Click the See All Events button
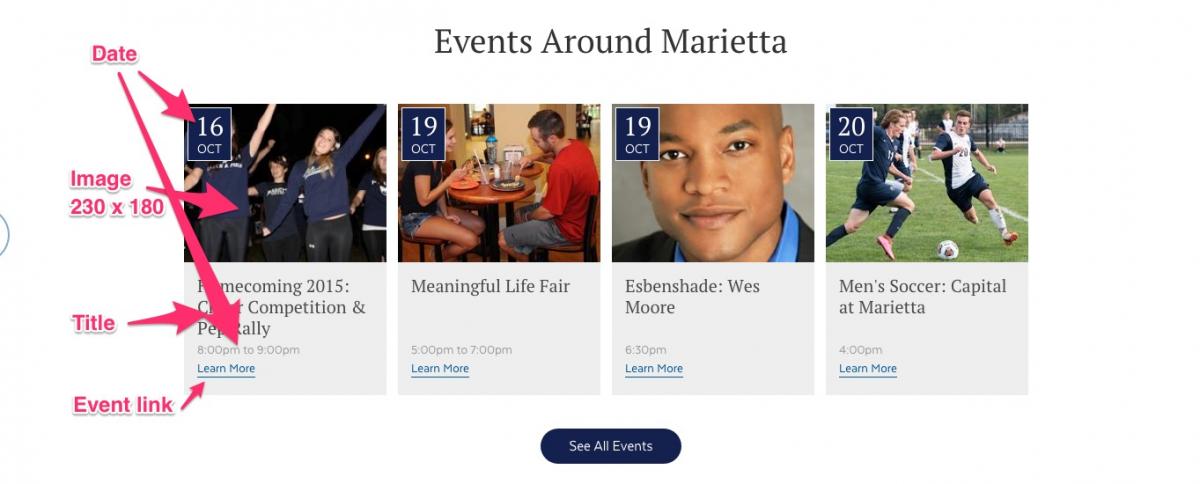 611,446
